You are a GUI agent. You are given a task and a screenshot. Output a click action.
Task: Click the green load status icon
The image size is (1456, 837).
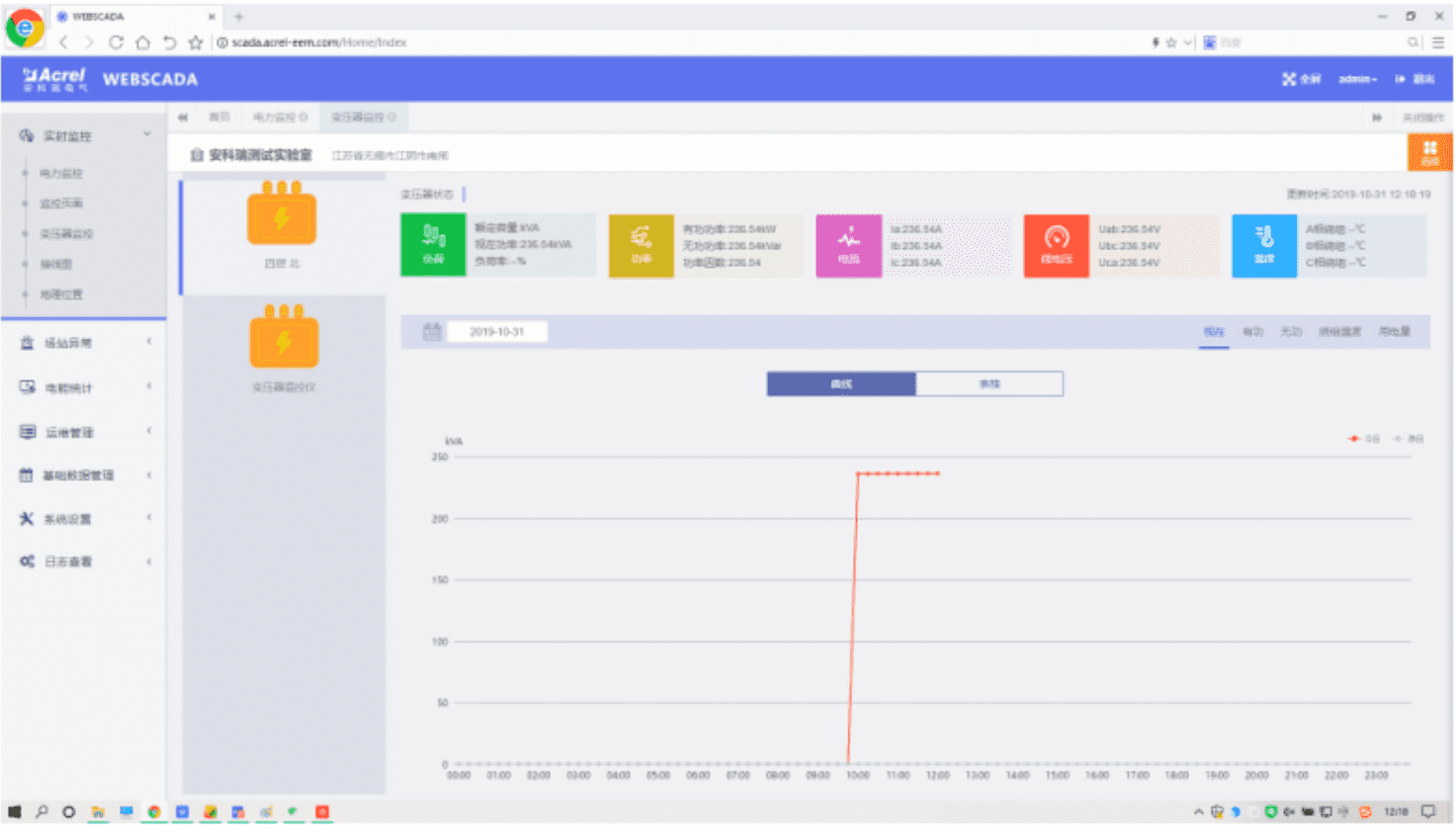tap(433, 245)
